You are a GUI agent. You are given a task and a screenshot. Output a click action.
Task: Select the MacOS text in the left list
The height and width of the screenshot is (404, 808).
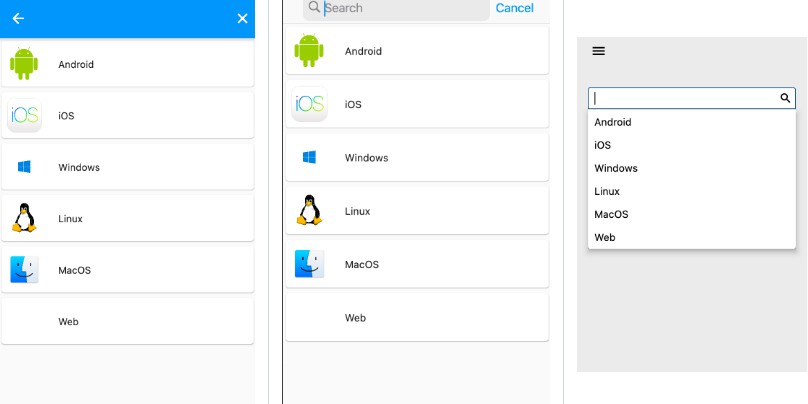tap(74, 270)
